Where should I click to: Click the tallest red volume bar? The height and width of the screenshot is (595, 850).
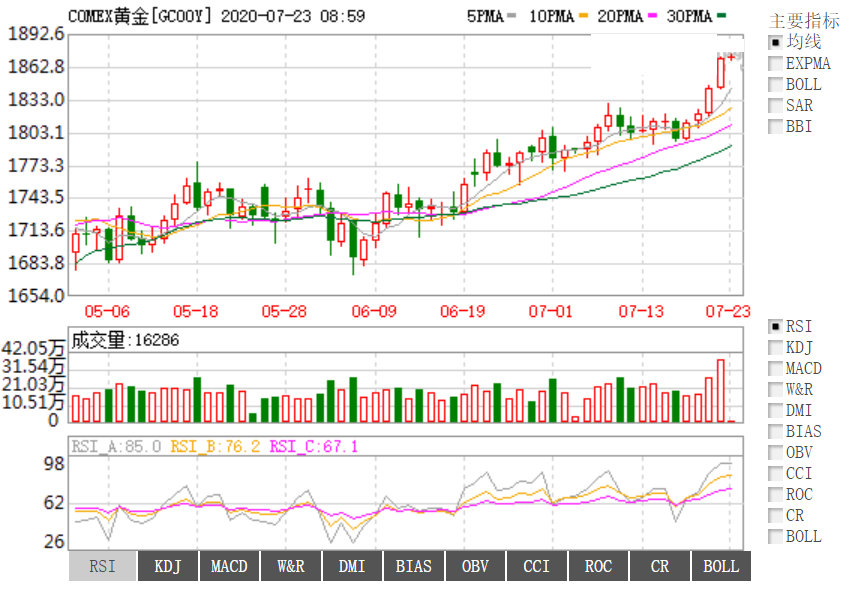[720, 391]
